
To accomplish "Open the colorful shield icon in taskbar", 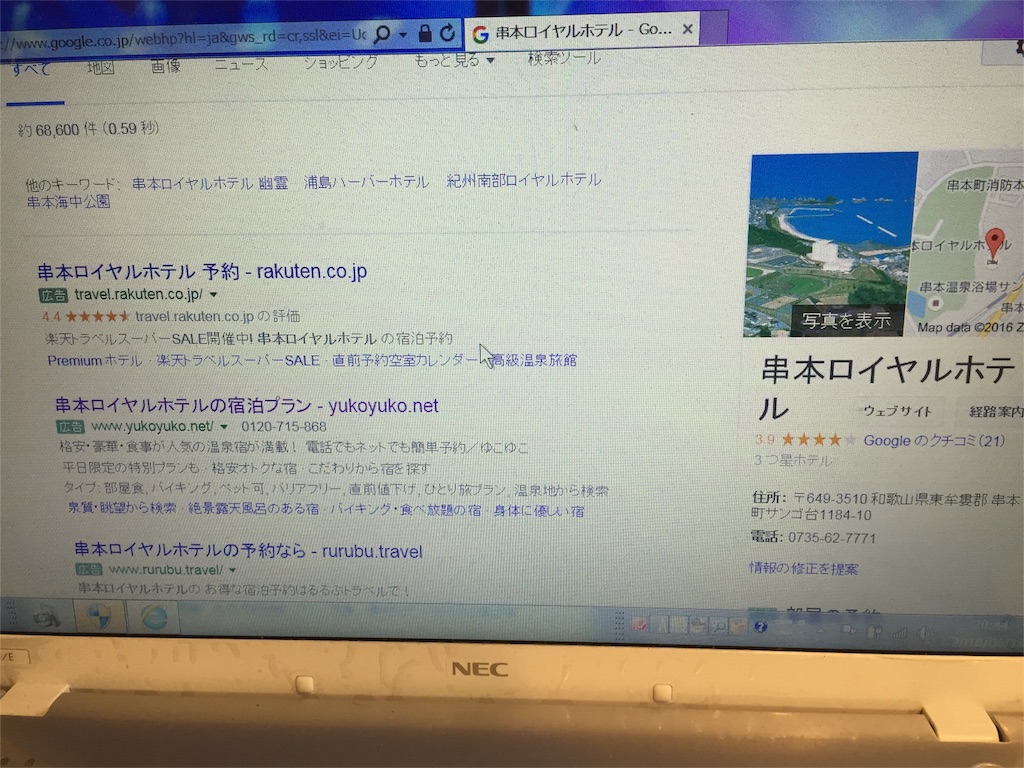I will [x=99, y=617].
